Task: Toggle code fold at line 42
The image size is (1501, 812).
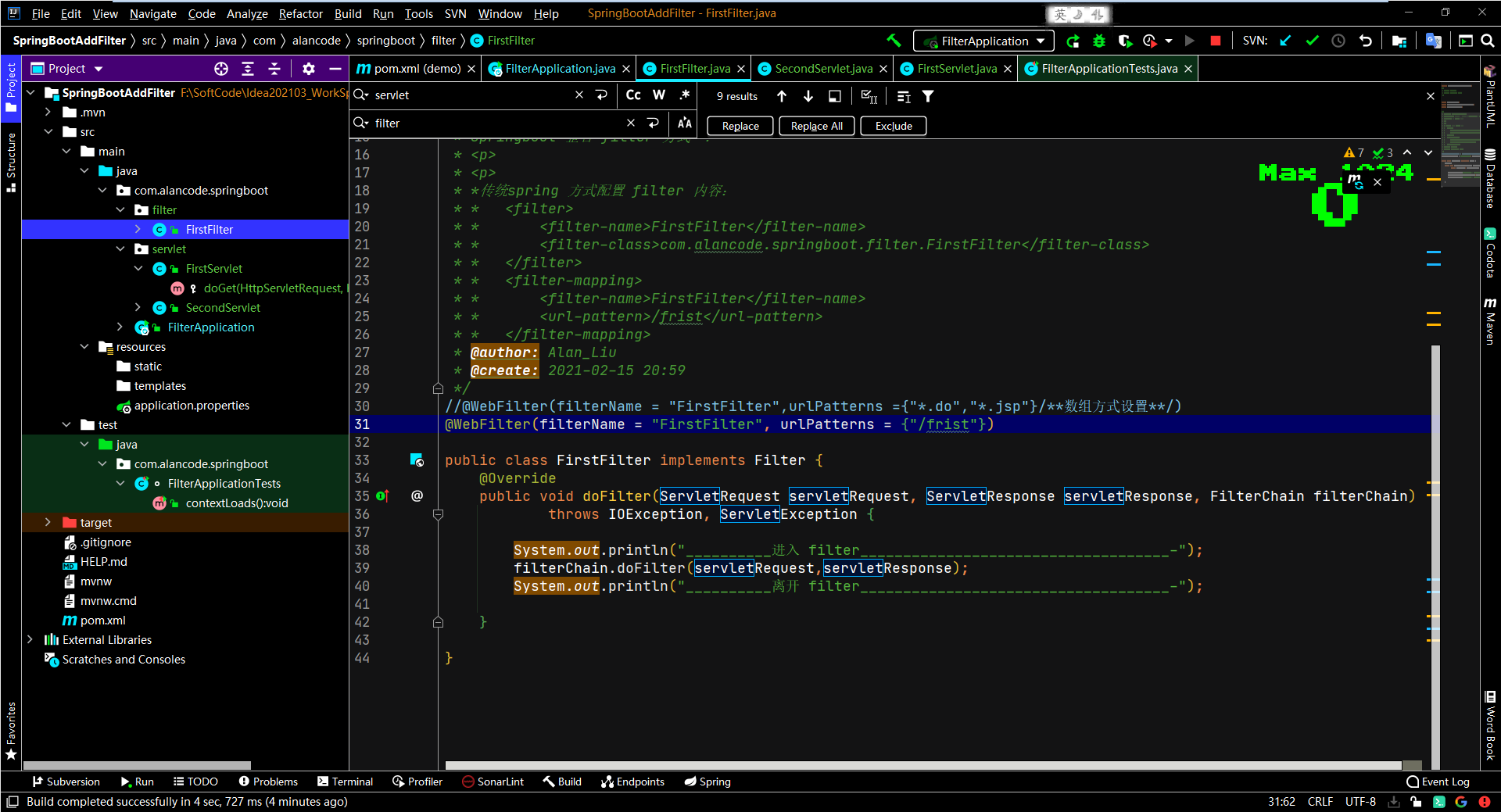Action: coord(438,622)
